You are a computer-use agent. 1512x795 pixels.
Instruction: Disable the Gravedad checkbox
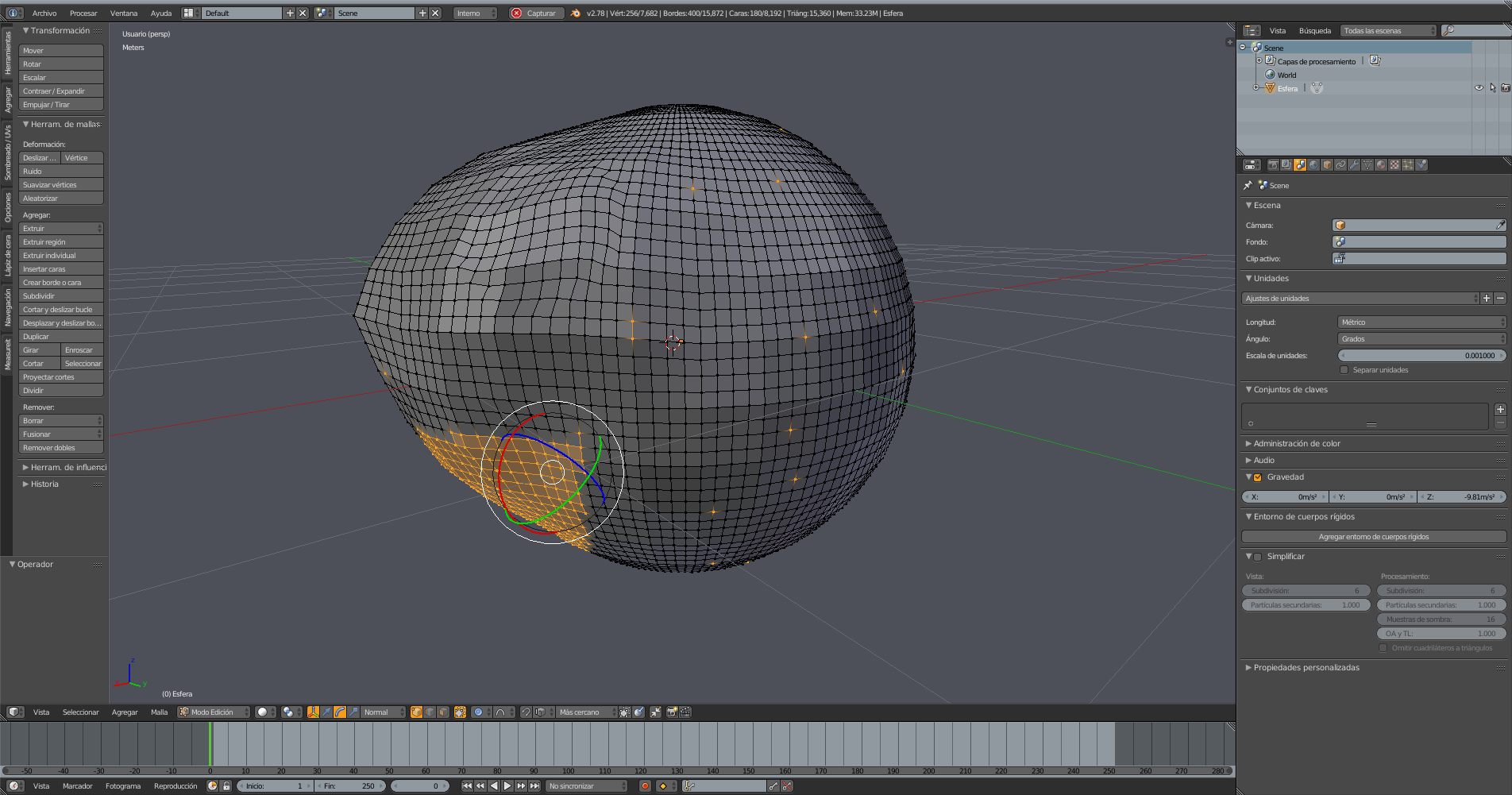(x=1258, y=477)
